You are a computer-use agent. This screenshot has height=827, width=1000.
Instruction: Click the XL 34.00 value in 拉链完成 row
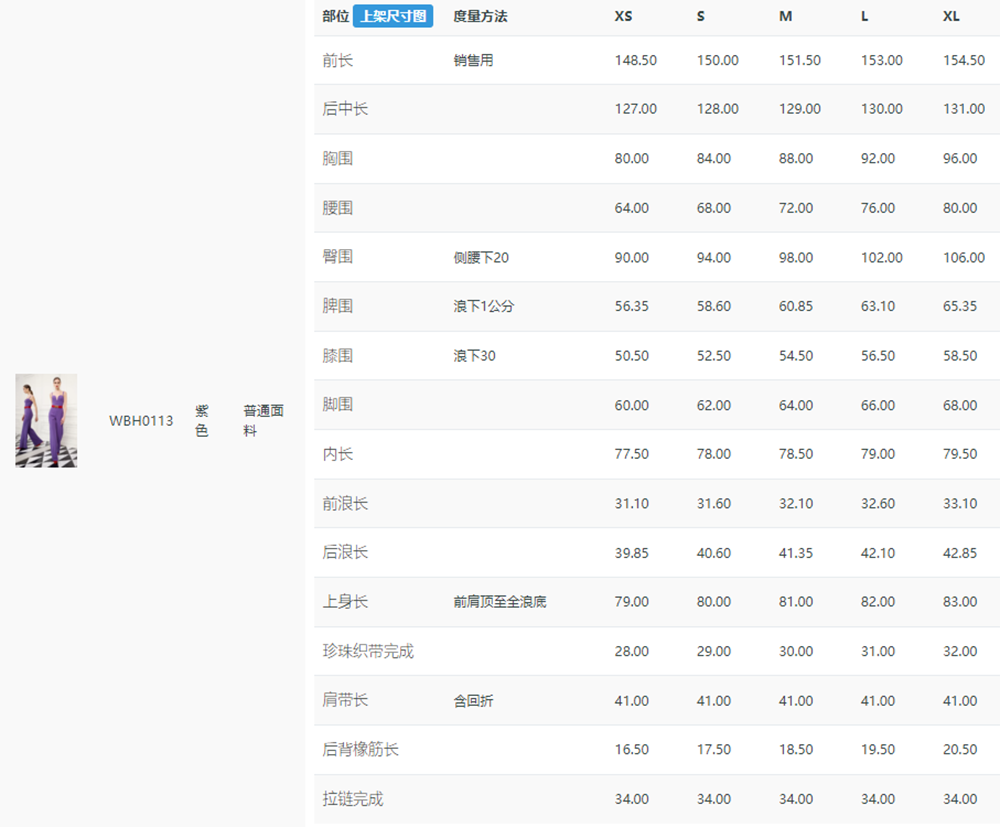pyautogui.click(x=960, y=799)
